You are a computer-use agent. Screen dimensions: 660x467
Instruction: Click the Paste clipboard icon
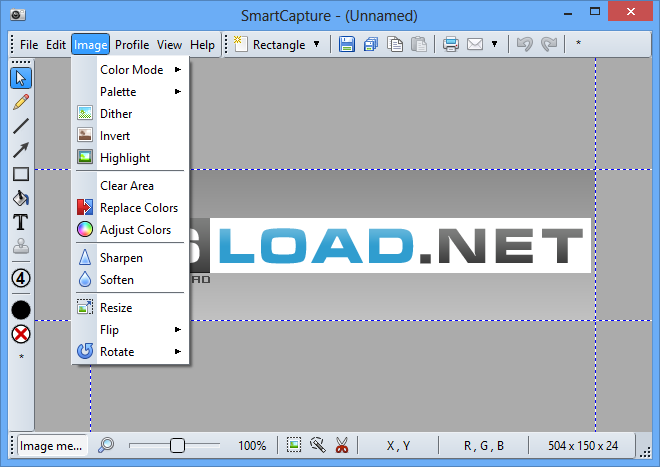pyautogui.click(x=419, y=44)
